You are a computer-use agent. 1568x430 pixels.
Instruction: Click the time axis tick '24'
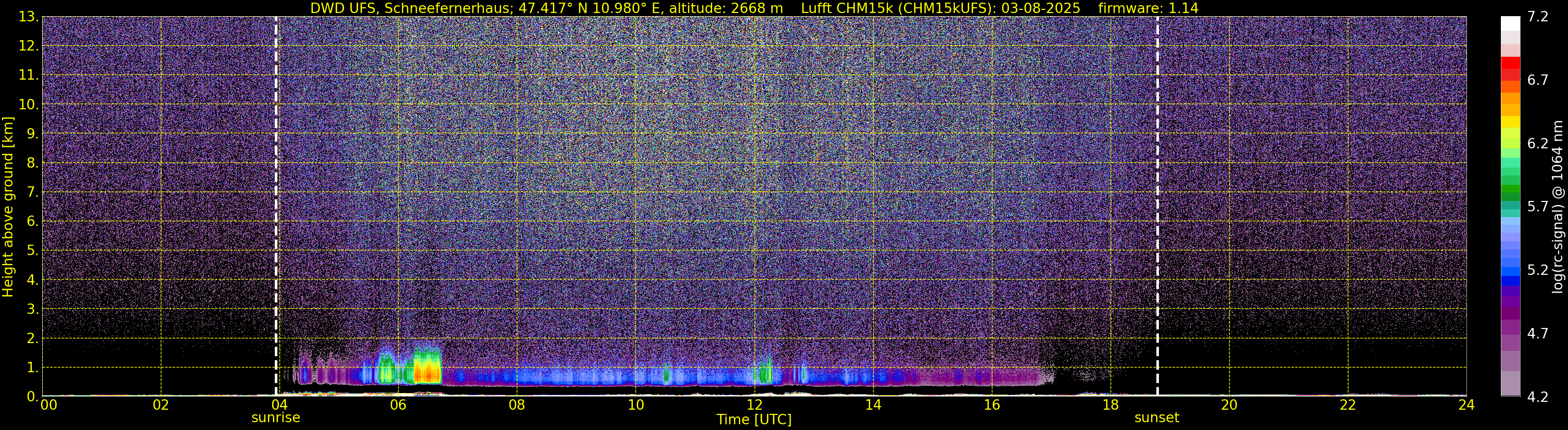coord(1467,405)
